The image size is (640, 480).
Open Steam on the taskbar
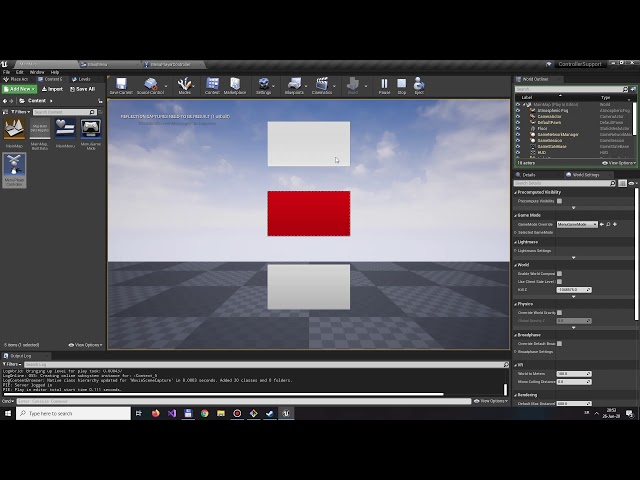point(270,413)
